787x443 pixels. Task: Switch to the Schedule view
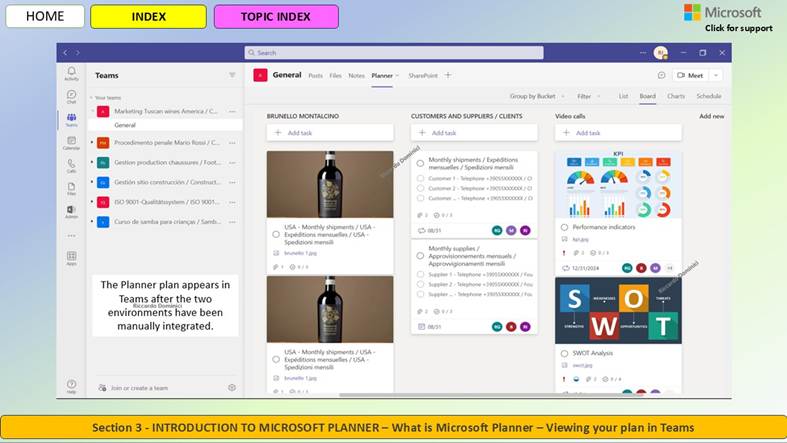[x=709, y=96]
